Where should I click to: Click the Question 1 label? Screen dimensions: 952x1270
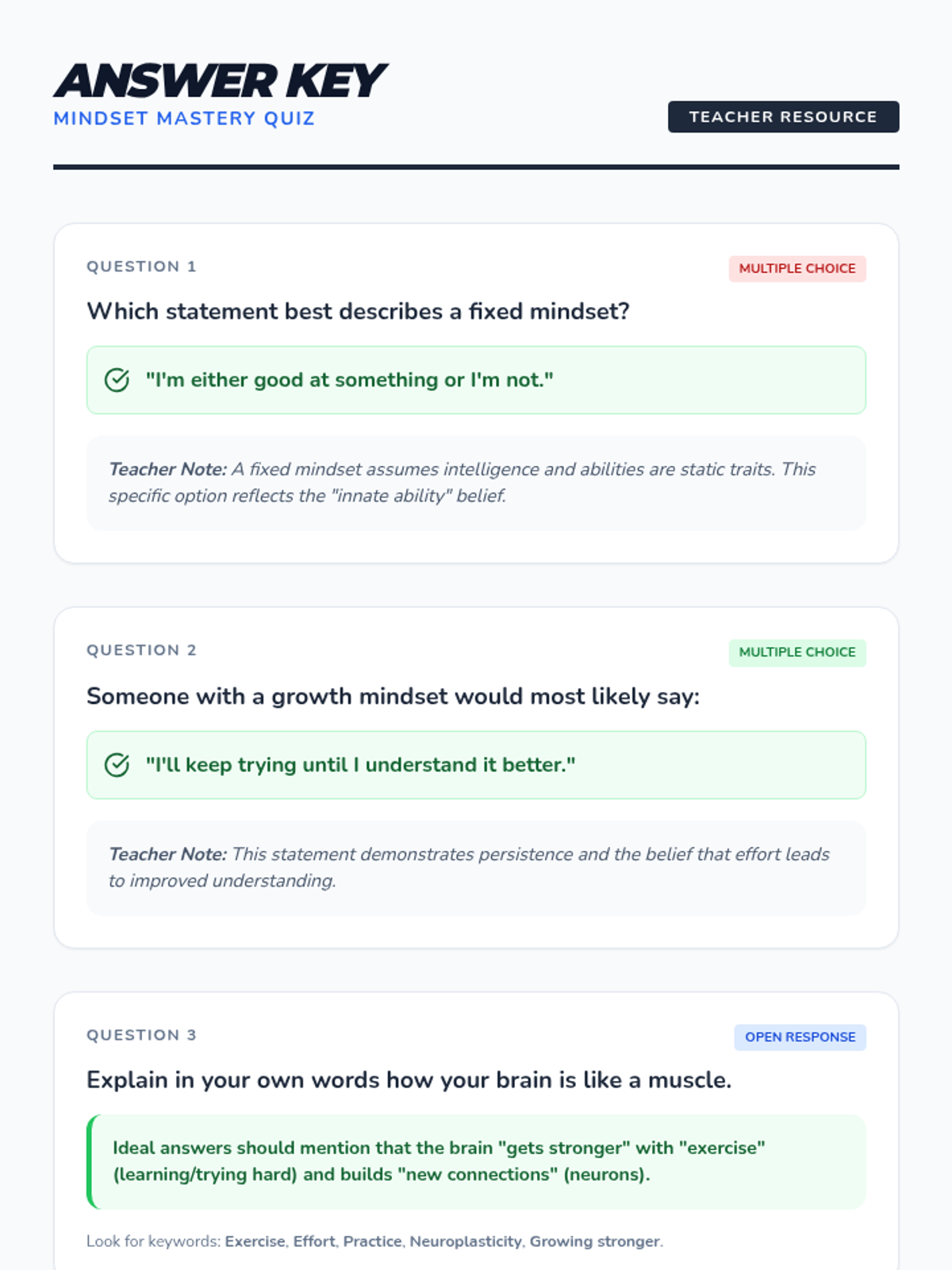(141, 267)
